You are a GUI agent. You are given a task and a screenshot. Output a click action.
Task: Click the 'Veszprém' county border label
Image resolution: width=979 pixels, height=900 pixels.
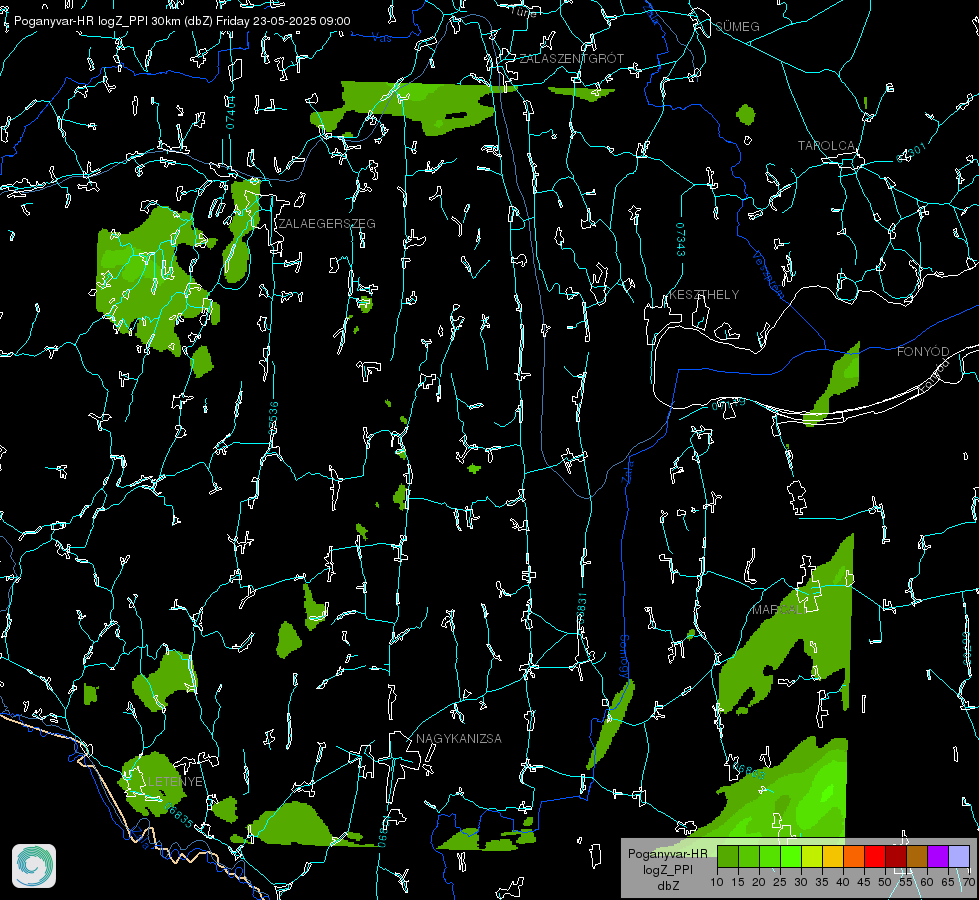pyautogui.click(x=768, y=274)
